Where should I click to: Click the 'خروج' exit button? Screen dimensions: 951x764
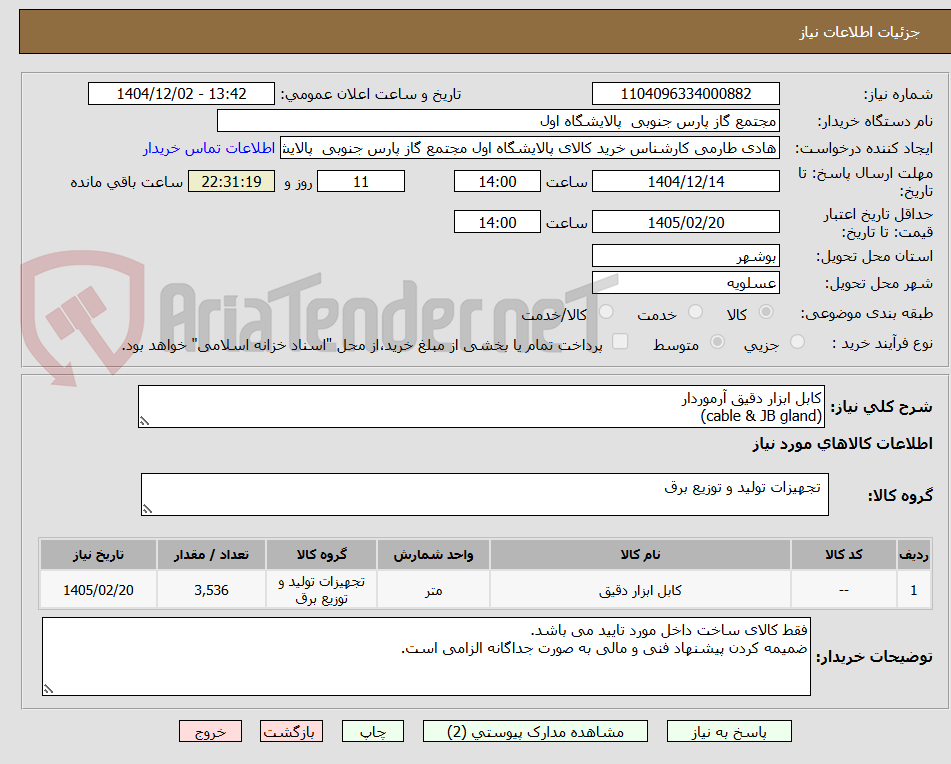(x=210, y=731)
